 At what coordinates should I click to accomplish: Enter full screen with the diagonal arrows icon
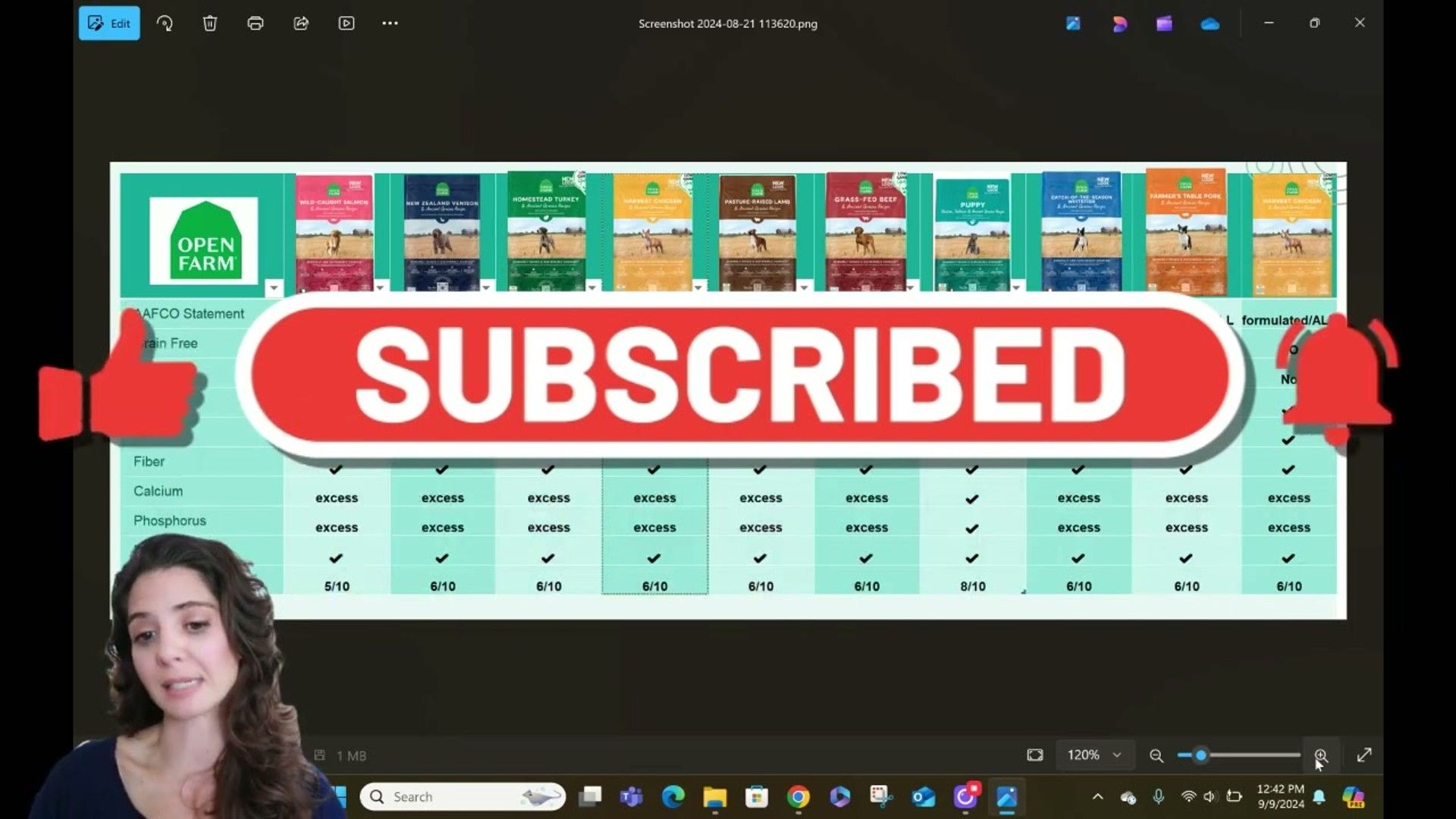tap(1364, 755)
